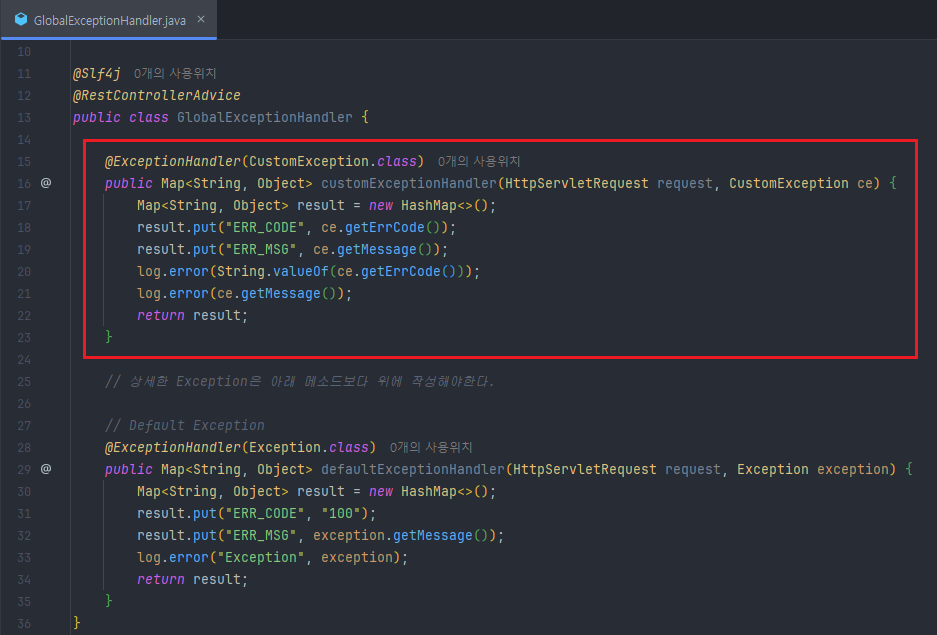
Task: Click return result on line 34
Action: (192, 579)
